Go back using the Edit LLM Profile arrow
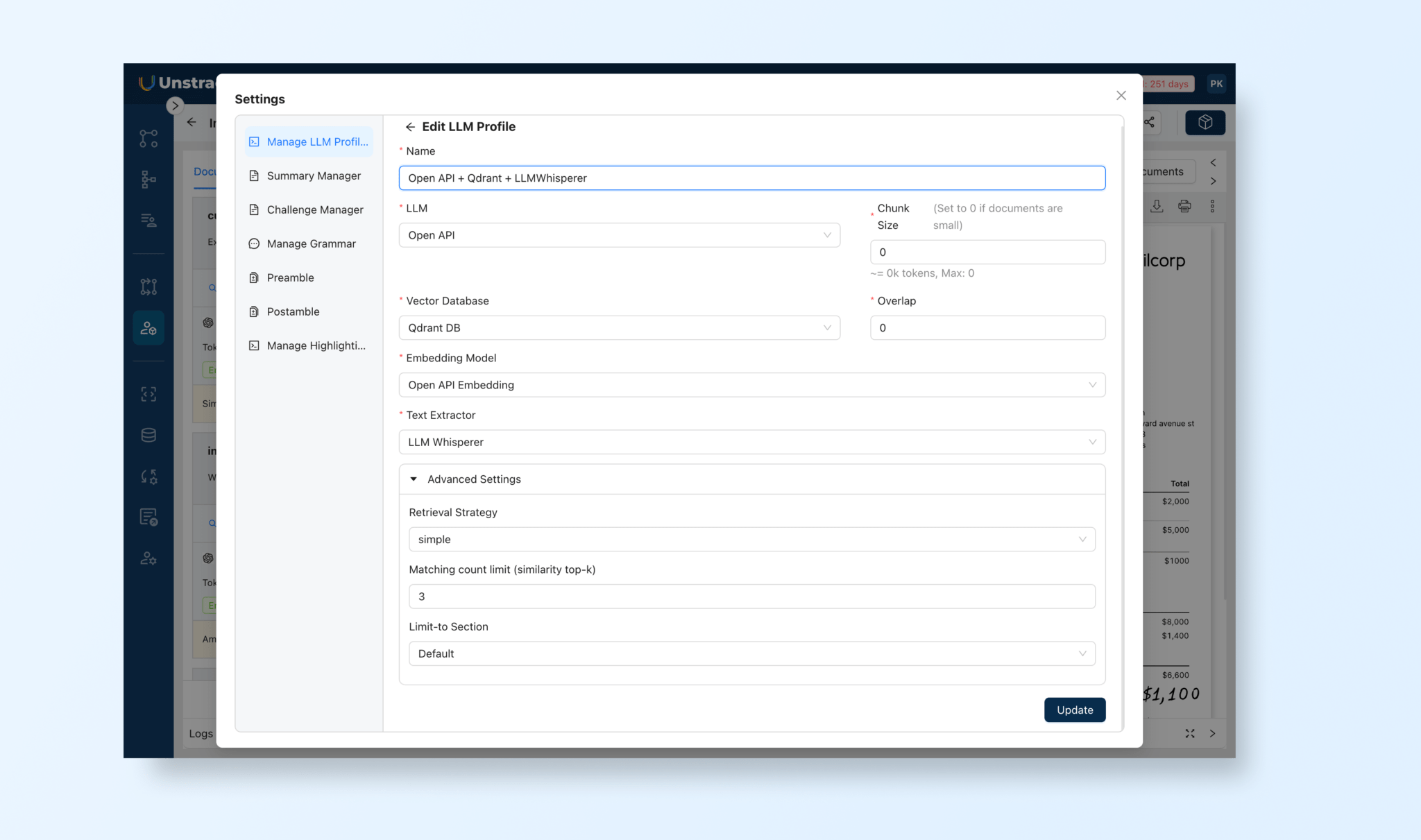Viewport: 1421px width, 840px height. [409, 126]
